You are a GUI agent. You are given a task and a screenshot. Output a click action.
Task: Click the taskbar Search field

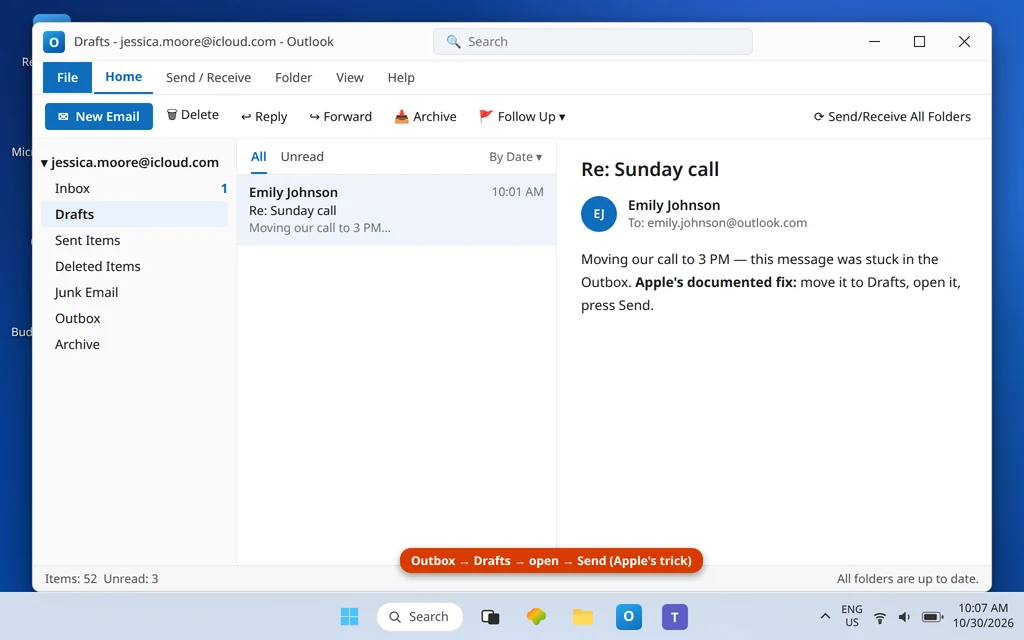click(419, 616)
